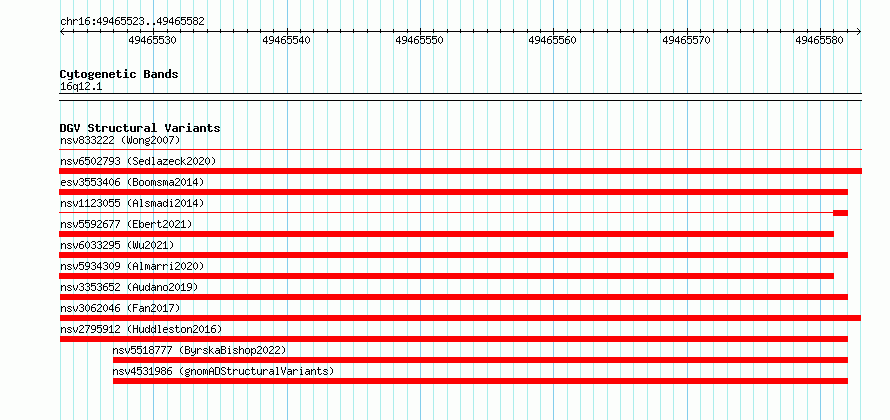890x420 pixels.
Task: Click the nsv6502793 (Sedlazeck2020) variant label
Action: [138, 161]
